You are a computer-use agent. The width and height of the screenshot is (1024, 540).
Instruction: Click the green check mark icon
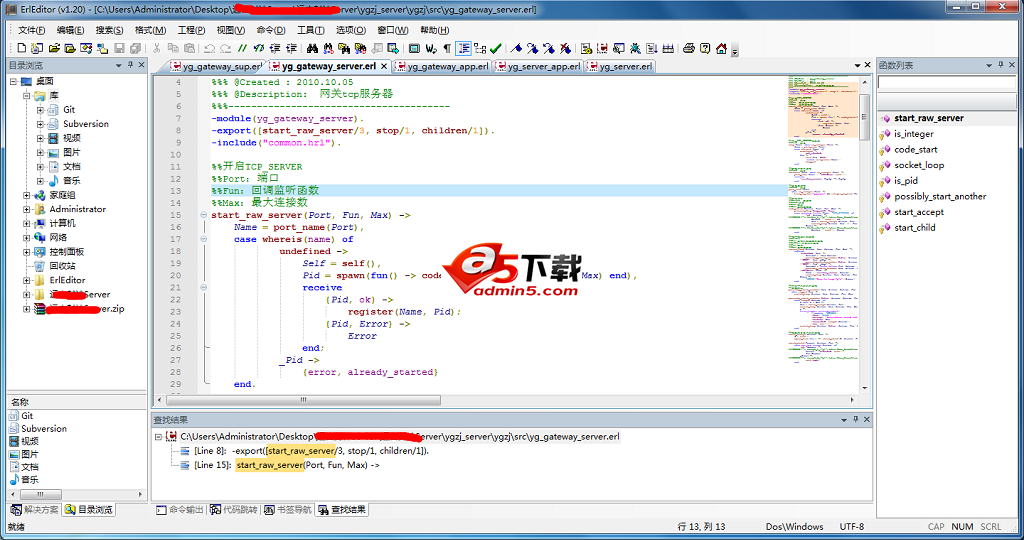click(x=496, y=48)
